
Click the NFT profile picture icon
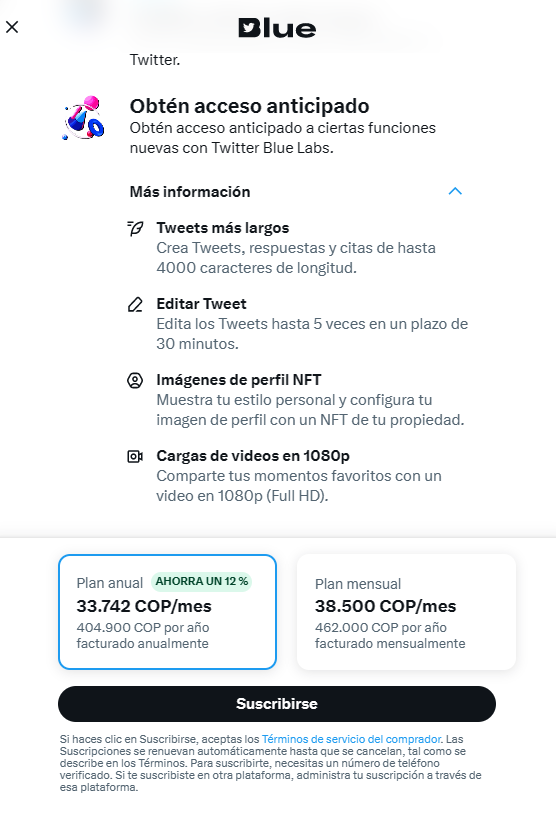(x=135, y=380)
